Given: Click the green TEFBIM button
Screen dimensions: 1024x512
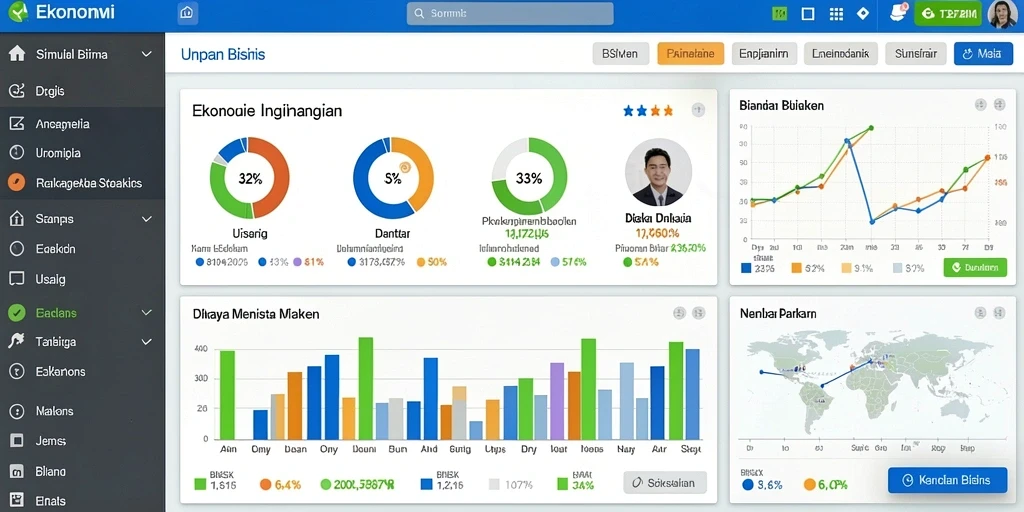Looking at the screenshot, I should pos(948,13).
